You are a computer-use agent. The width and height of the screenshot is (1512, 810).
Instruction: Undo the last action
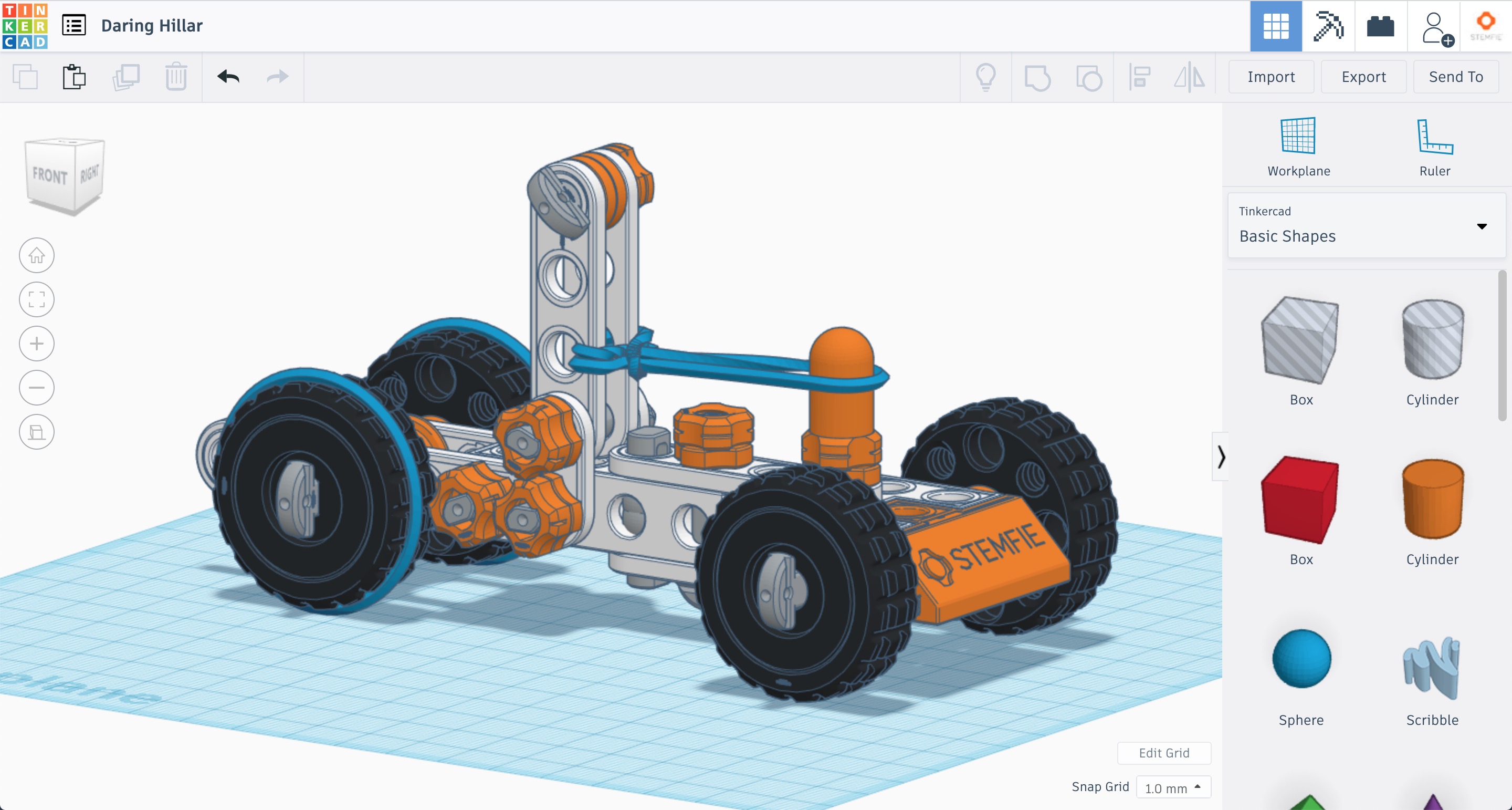pyautogui.click(x=228, y=77)
